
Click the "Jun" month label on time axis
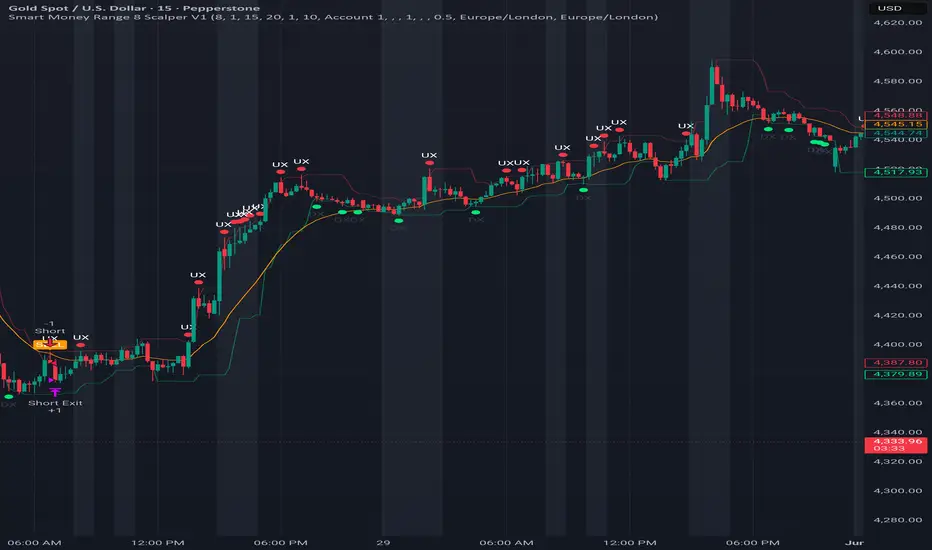[x=854, y=542]
